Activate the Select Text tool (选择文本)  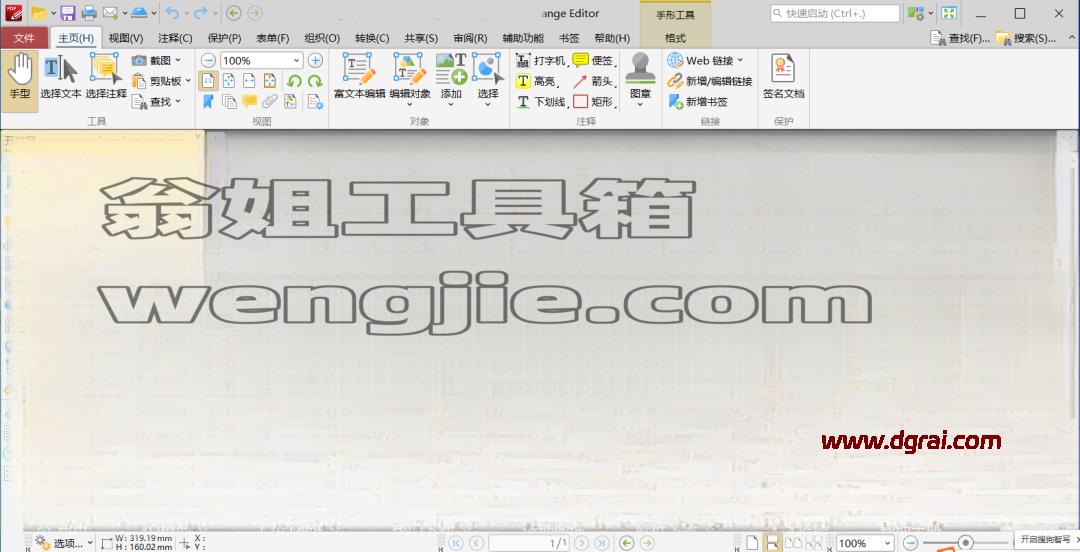61,77
